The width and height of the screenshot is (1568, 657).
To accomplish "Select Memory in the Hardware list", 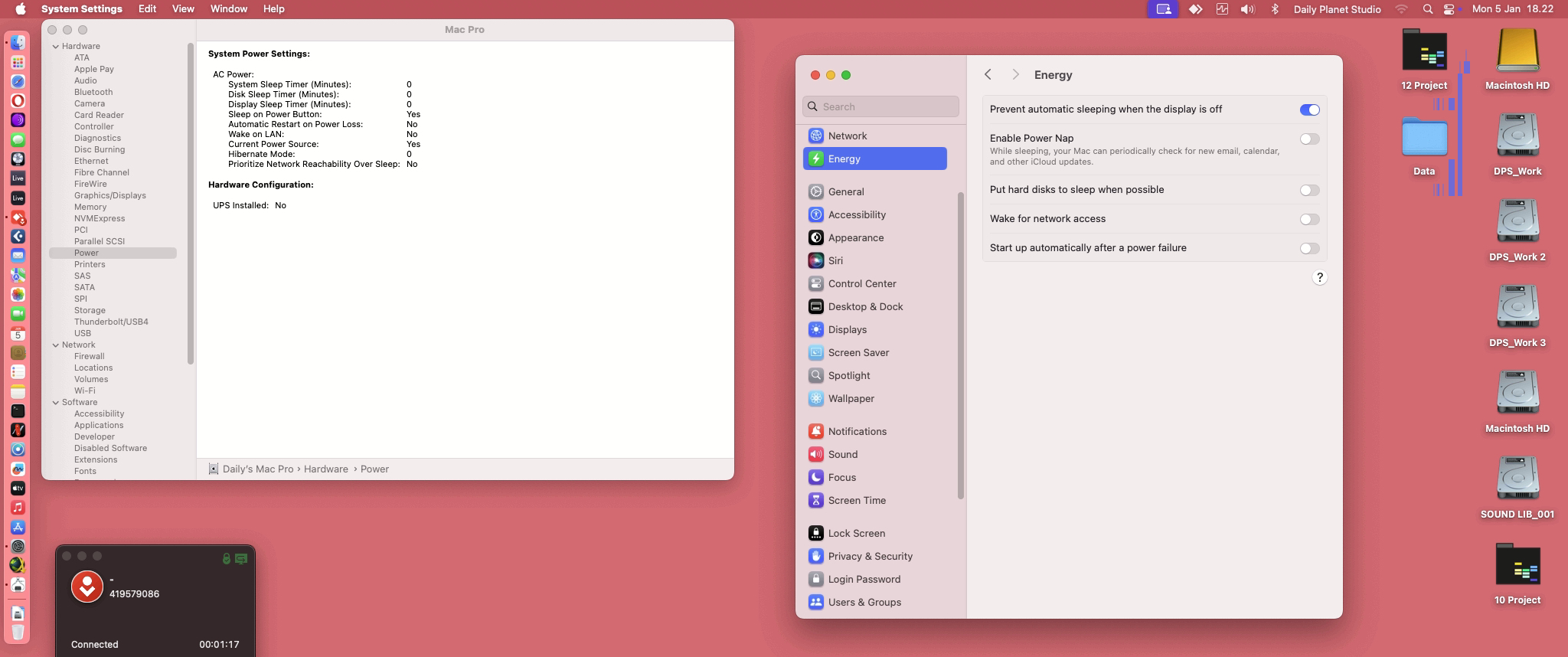I will (90, 207).
